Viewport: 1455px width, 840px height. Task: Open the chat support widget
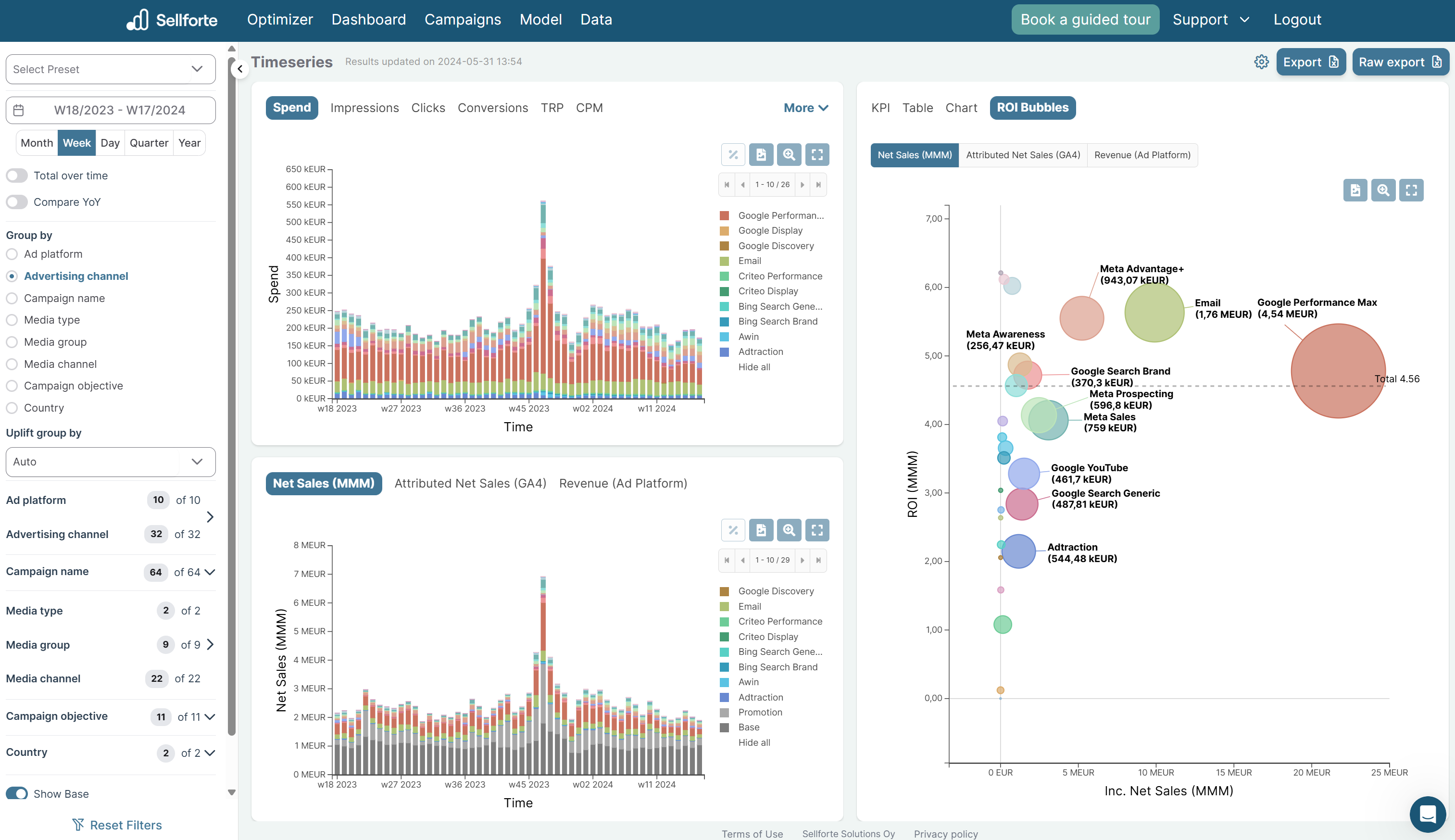1427,814
